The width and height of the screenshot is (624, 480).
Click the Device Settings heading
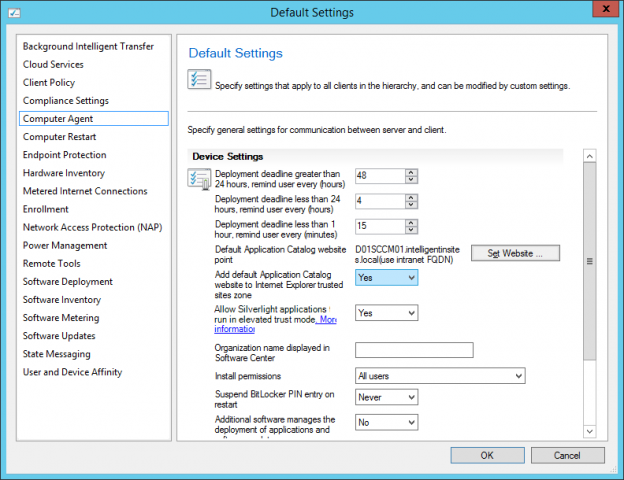(228, 156)
